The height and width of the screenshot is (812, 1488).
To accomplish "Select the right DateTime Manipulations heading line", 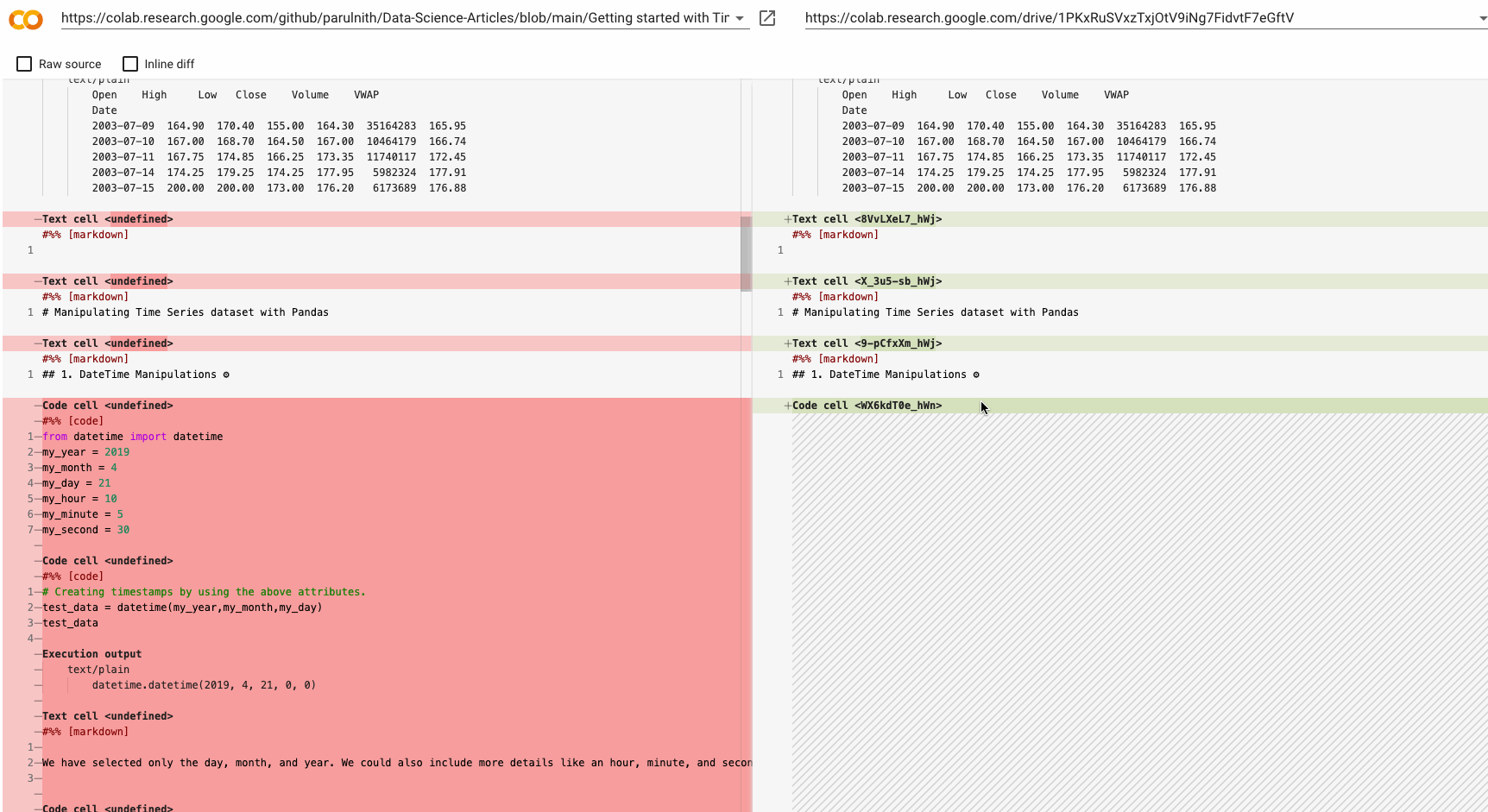I will pos(886,375).
